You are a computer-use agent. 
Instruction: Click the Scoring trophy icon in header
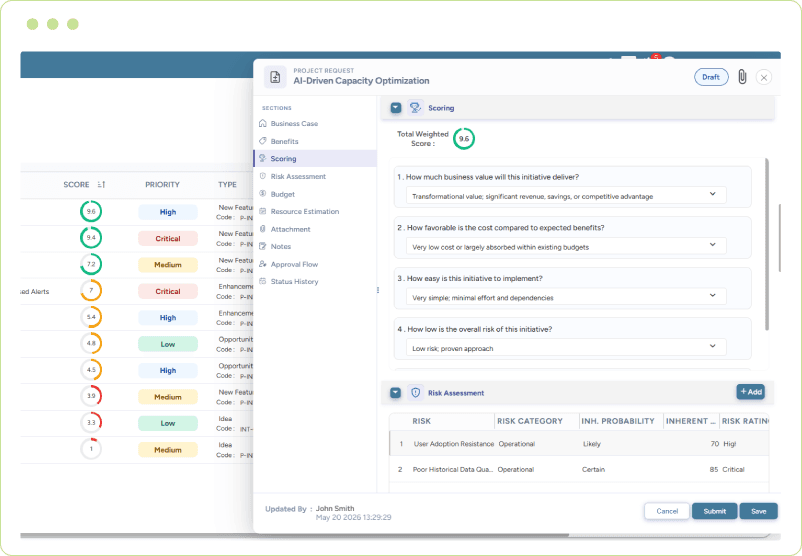[x=415, y=108]
